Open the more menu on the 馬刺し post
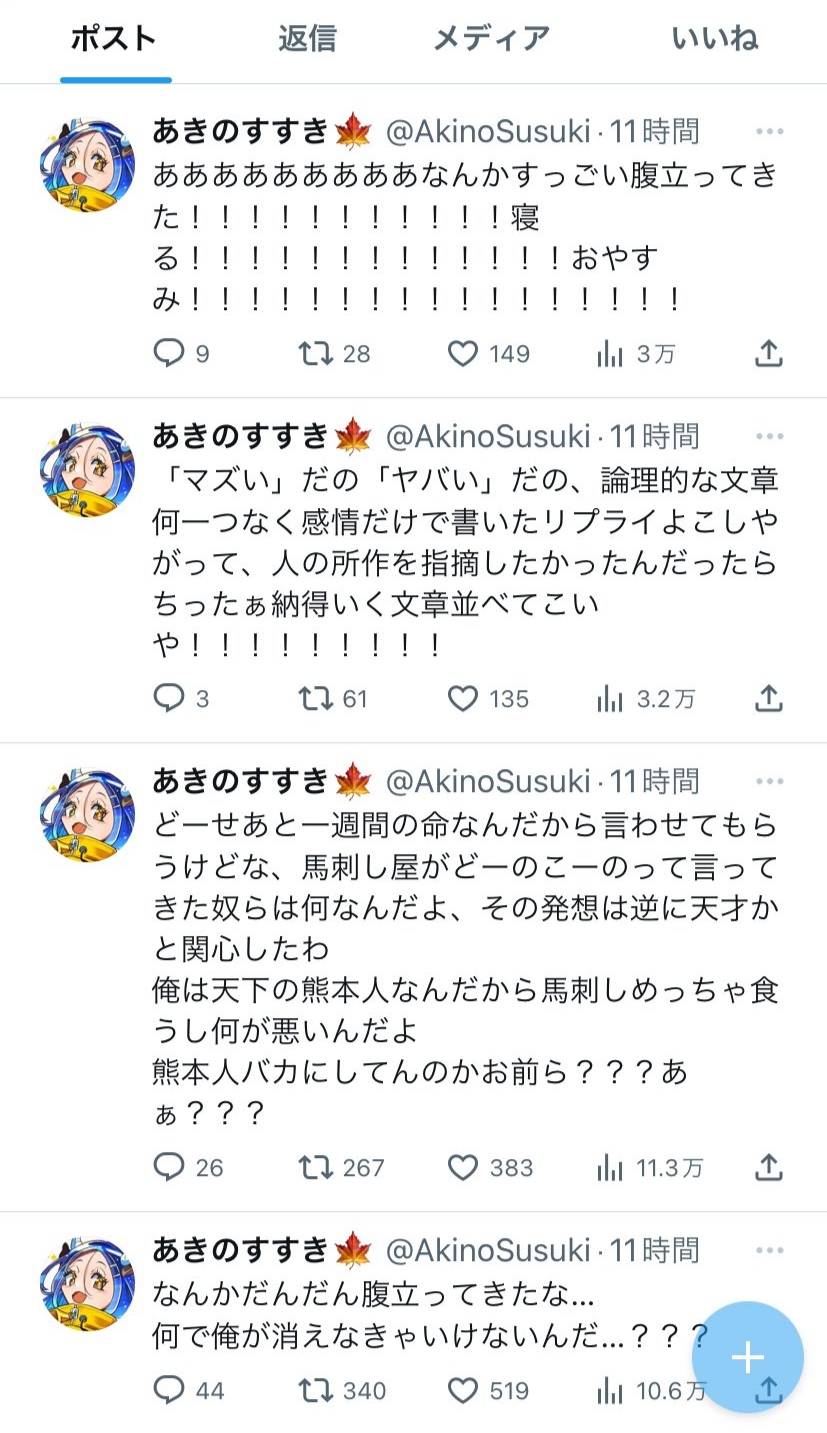 pos(769,781)
